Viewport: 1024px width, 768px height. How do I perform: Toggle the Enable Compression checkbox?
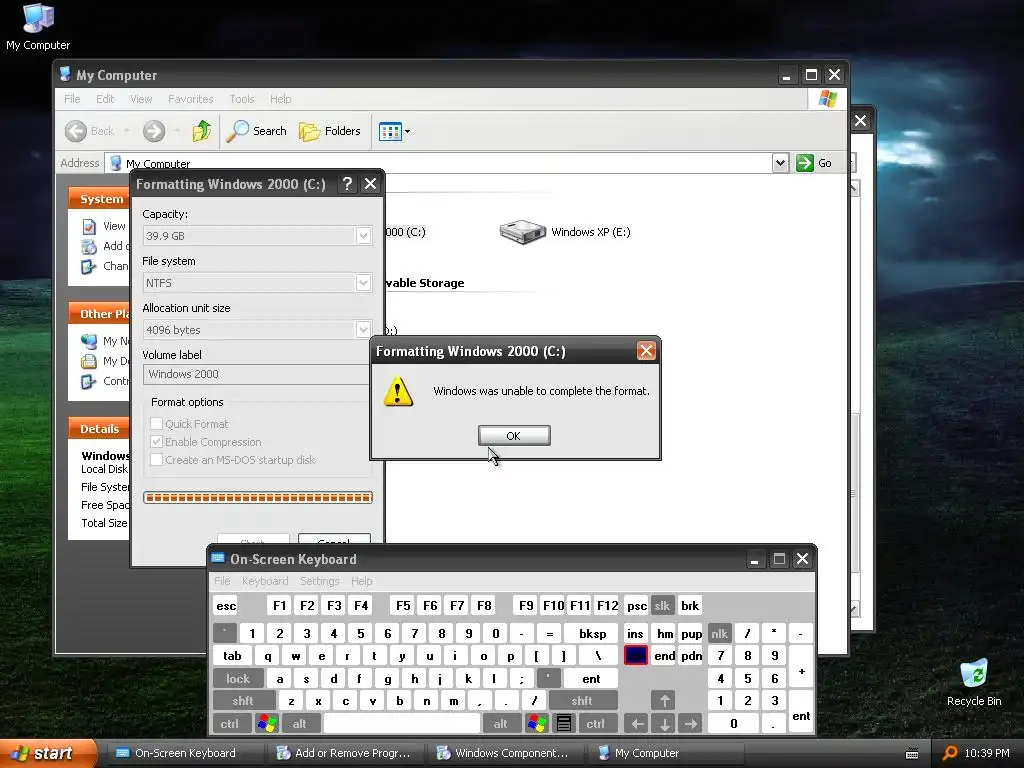pyautogui.click(x=157, y=442)
